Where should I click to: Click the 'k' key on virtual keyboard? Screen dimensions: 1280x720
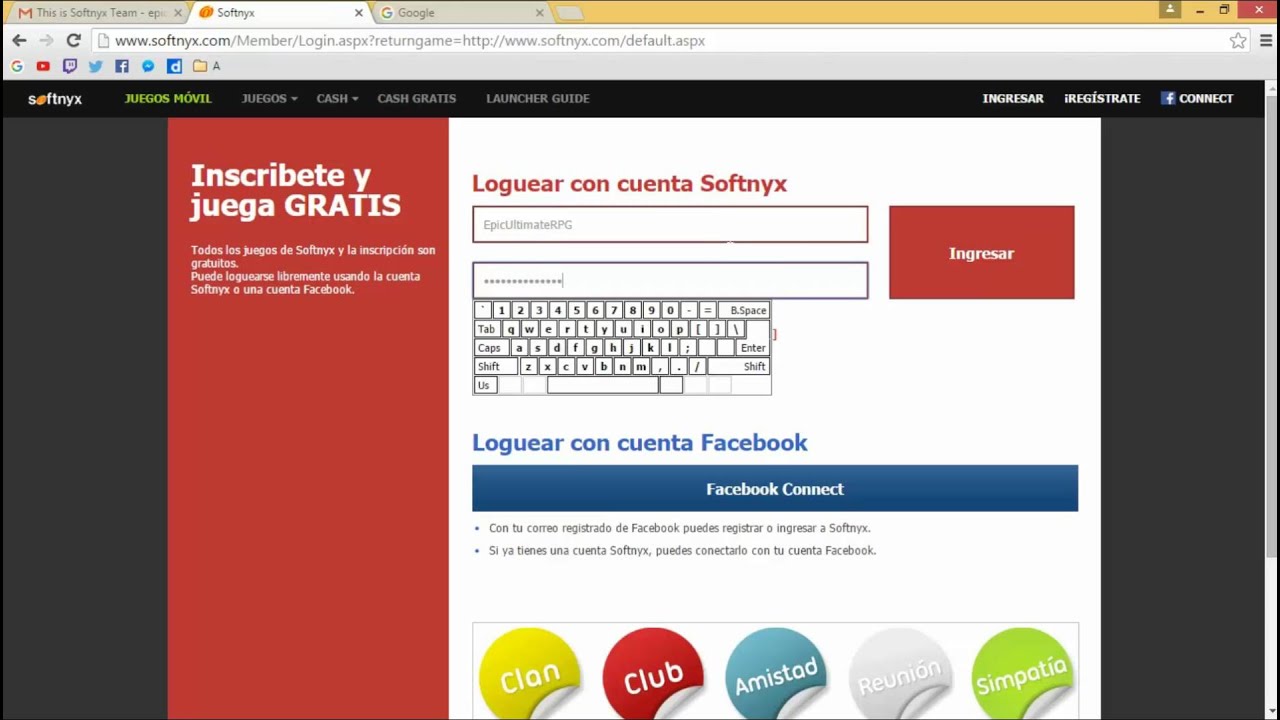tap(650, 348)
